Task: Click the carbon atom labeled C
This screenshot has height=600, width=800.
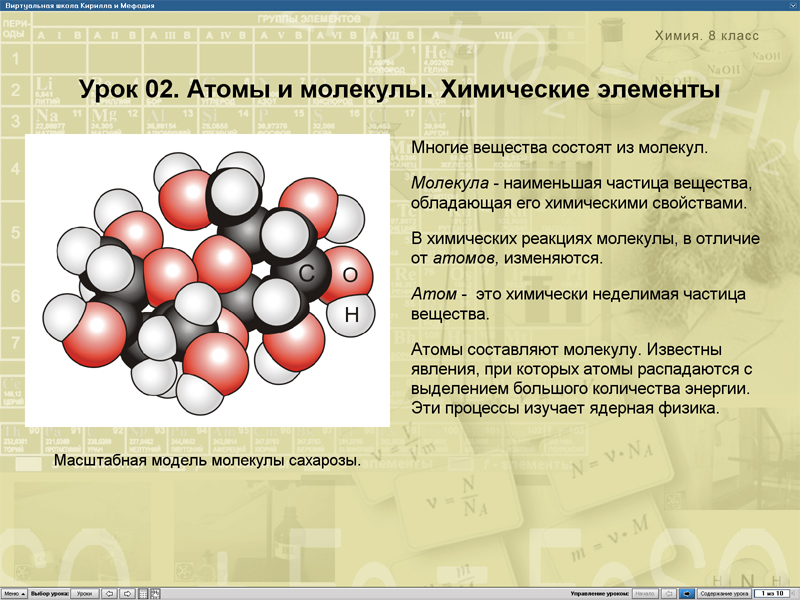Action: pos(306,271)
